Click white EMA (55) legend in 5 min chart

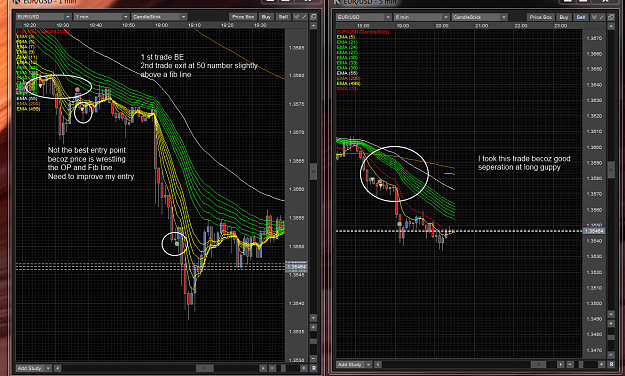coord(347,73)
